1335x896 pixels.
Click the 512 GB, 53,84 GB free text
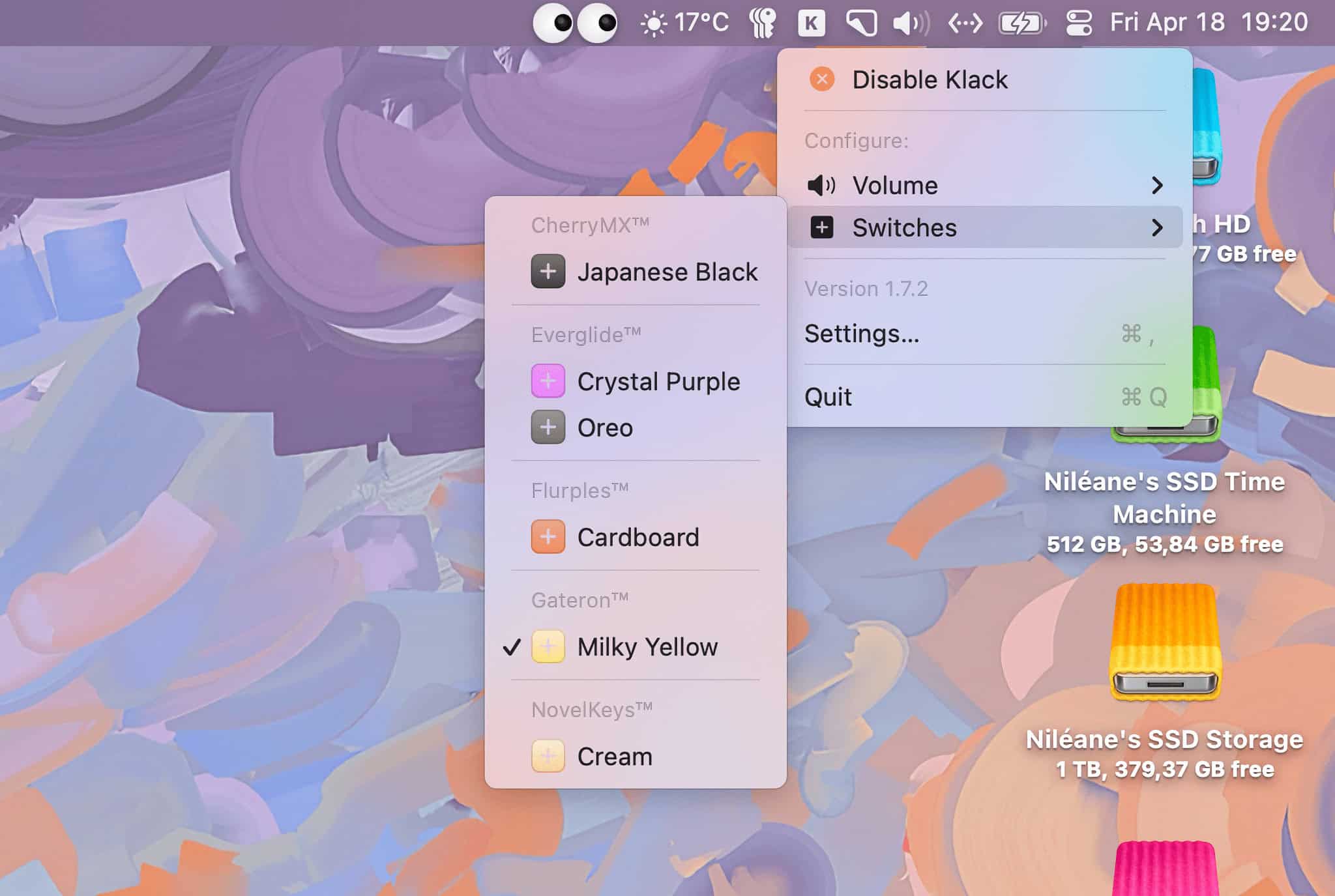coord(1164,544)
